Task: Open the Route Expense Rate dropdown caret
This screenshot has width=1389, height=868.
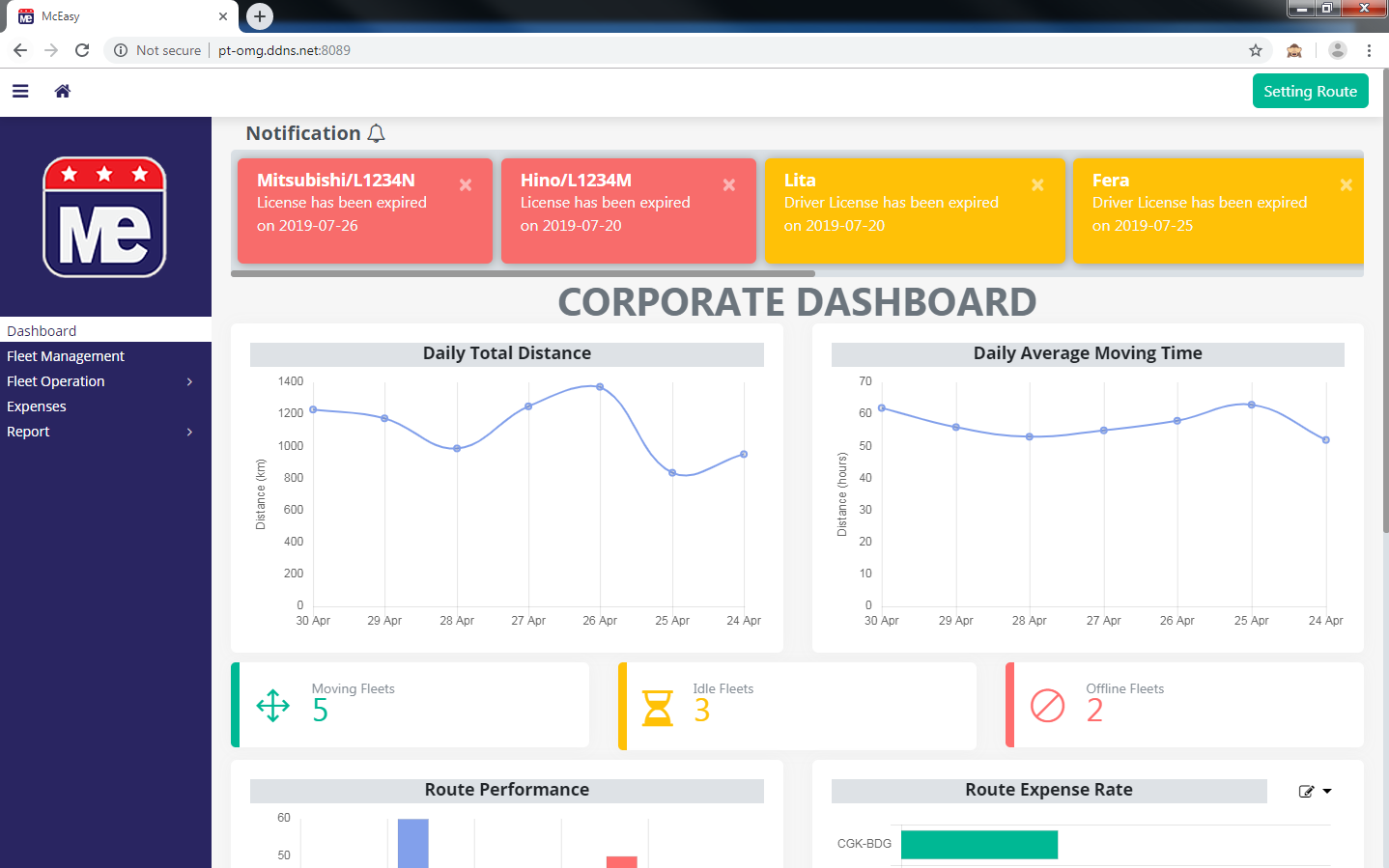Action: pyautogui.click(x=1327, y=791)
